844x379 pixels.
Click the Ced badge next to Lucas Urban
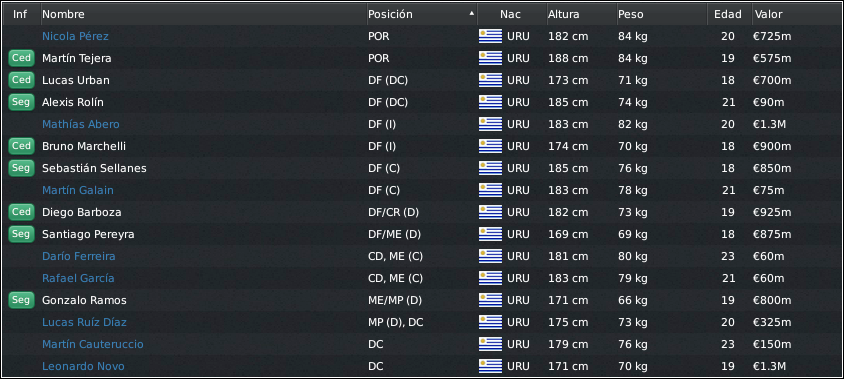[22, 80]
